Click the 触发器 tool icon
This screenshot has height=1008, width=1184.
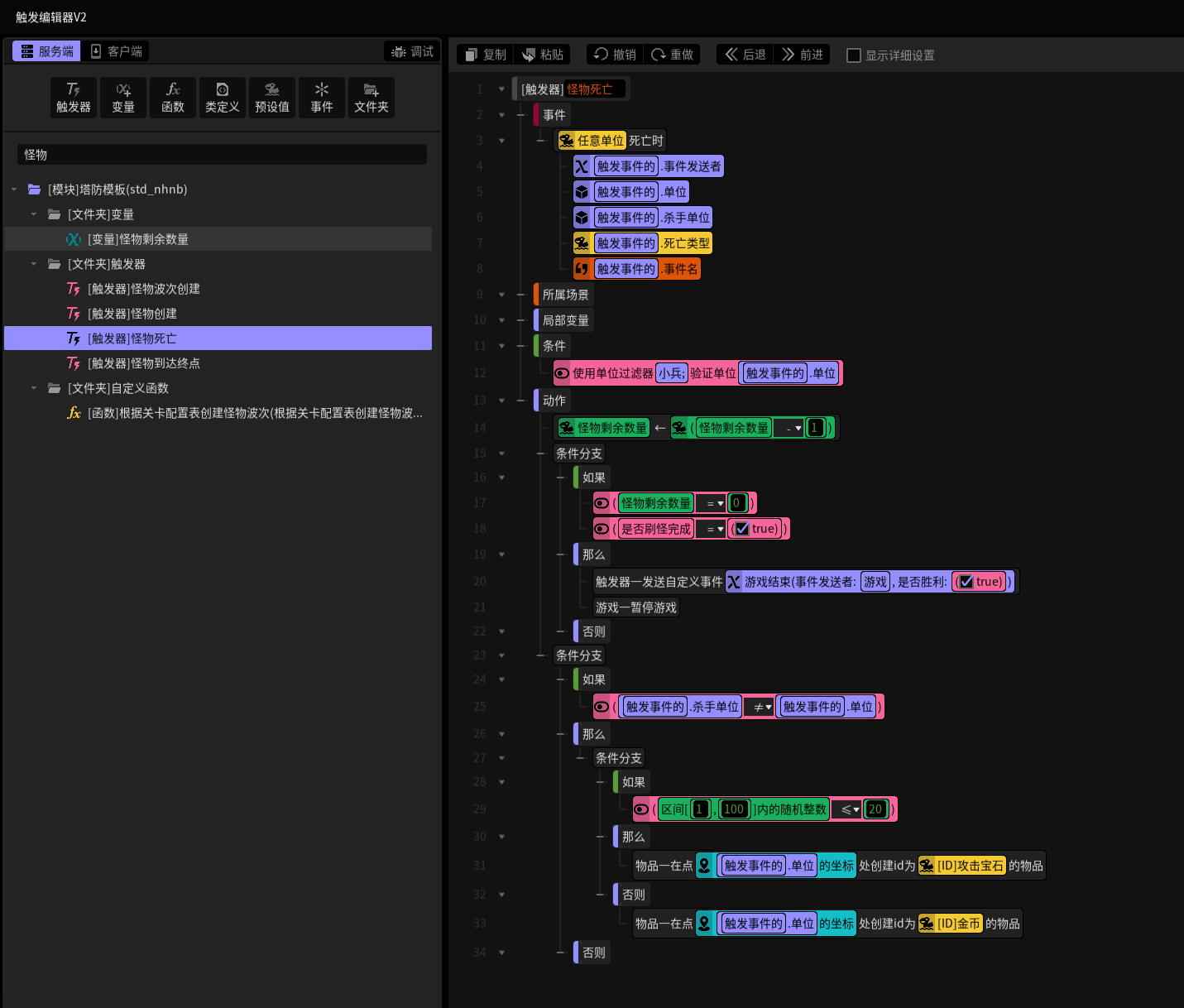click(74, 98)
